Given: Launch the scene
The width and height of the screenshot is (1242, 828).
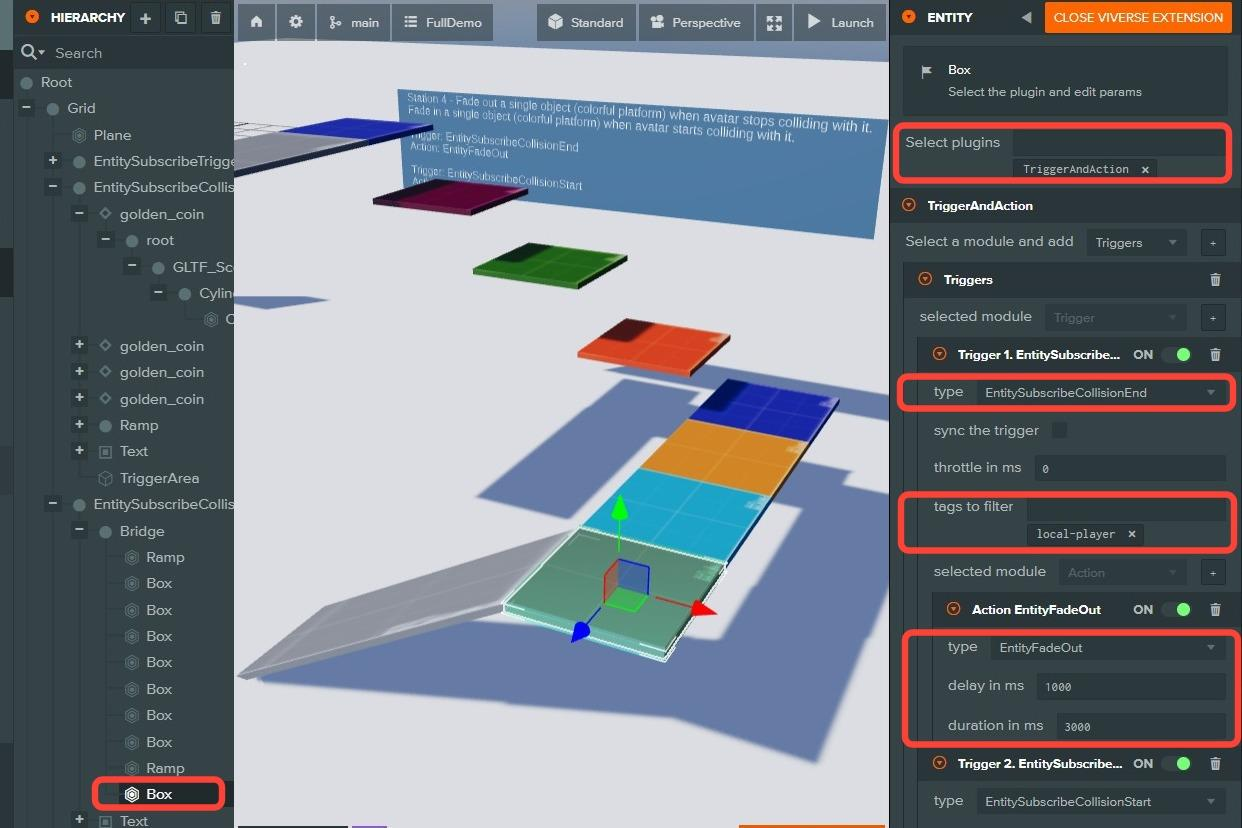Looking at the screenshot, I should (840, 22).
